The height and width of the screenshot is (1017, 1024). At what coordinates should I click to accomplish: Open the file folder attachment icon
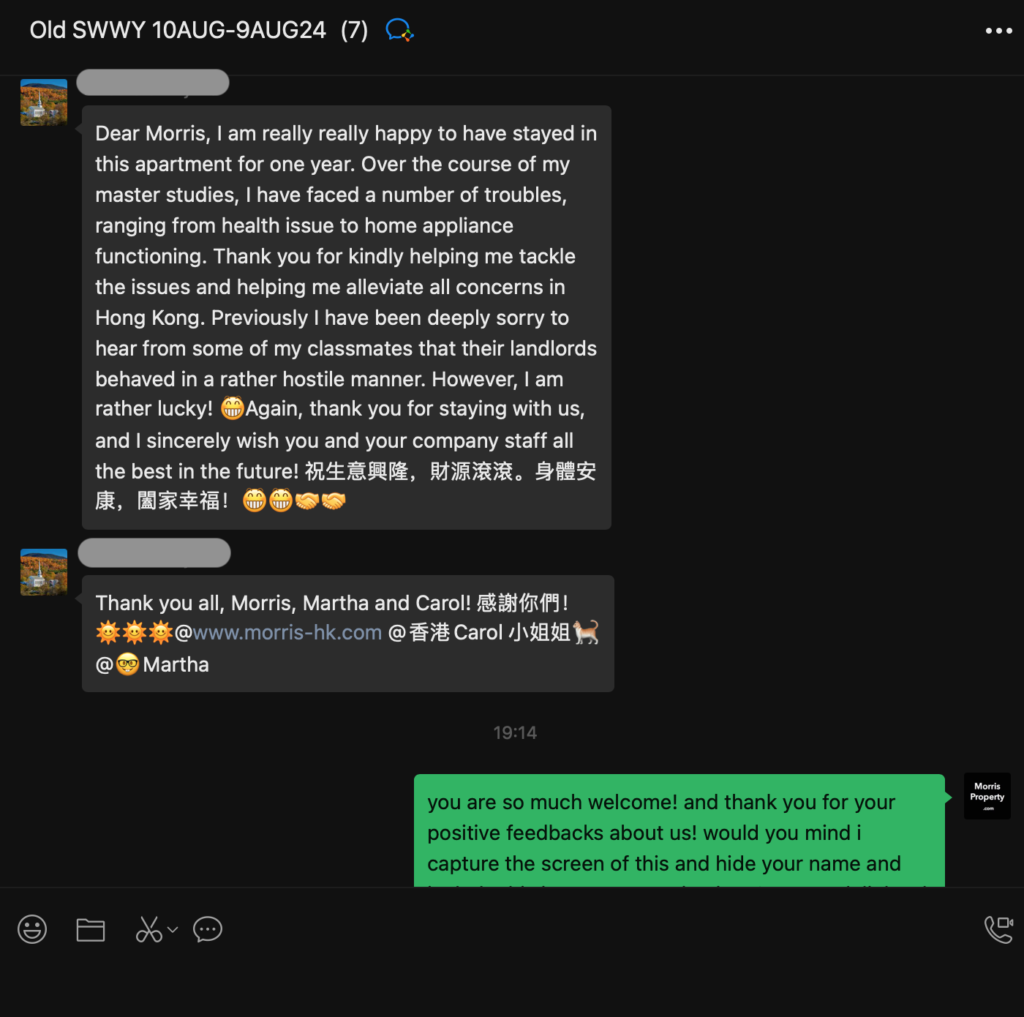coord(90,929)
